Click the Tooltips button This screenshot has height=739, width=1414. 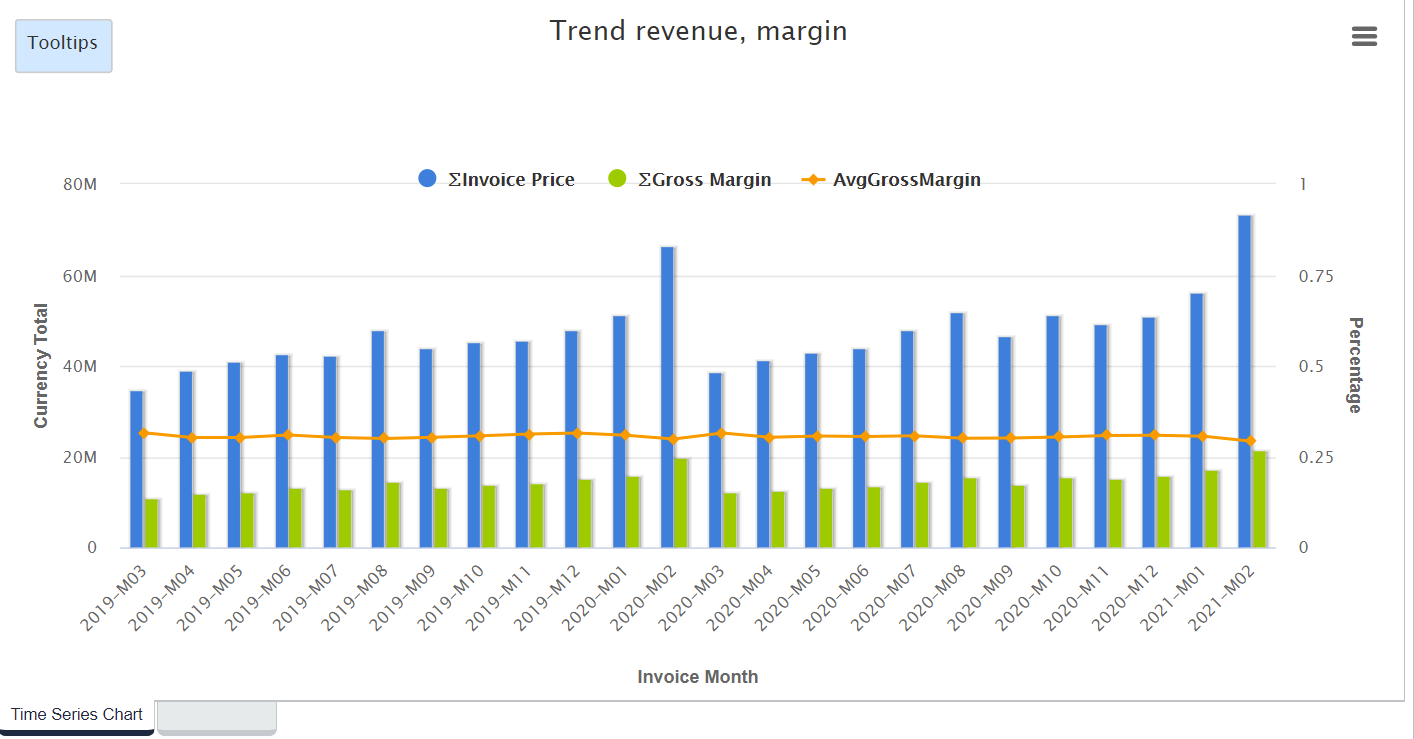(x=63, y=45)
